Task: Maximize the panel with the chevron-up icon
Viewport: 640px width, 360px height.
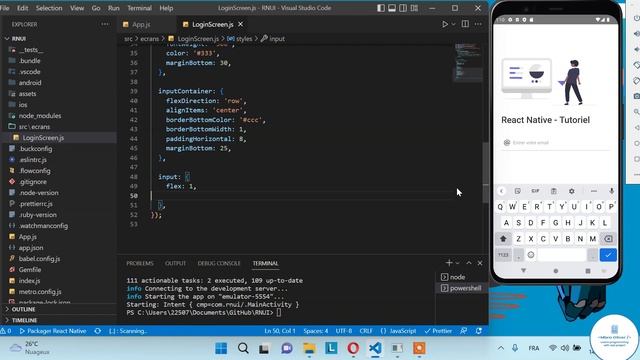Action: tap(469, 263)
